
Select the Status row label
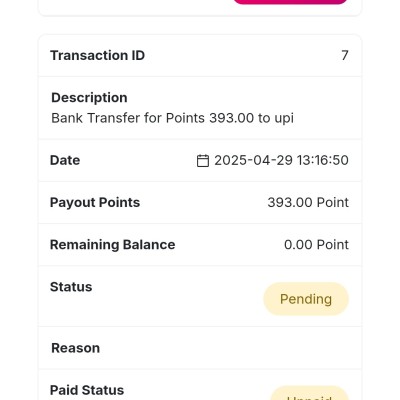71,287
